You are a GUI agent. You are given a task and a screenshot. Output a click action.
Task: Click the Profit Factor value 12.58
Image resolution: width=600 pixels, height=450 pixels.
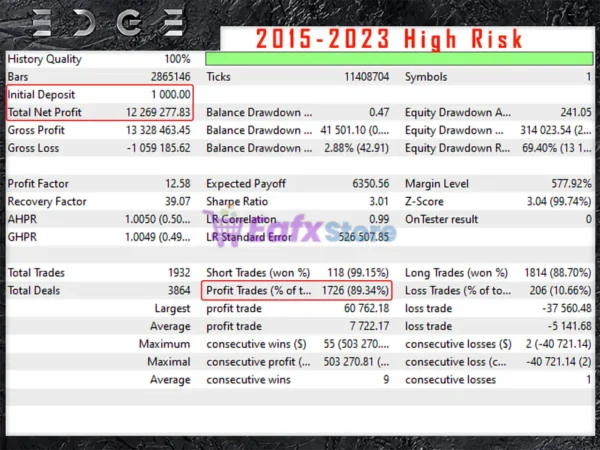point(178,184)
